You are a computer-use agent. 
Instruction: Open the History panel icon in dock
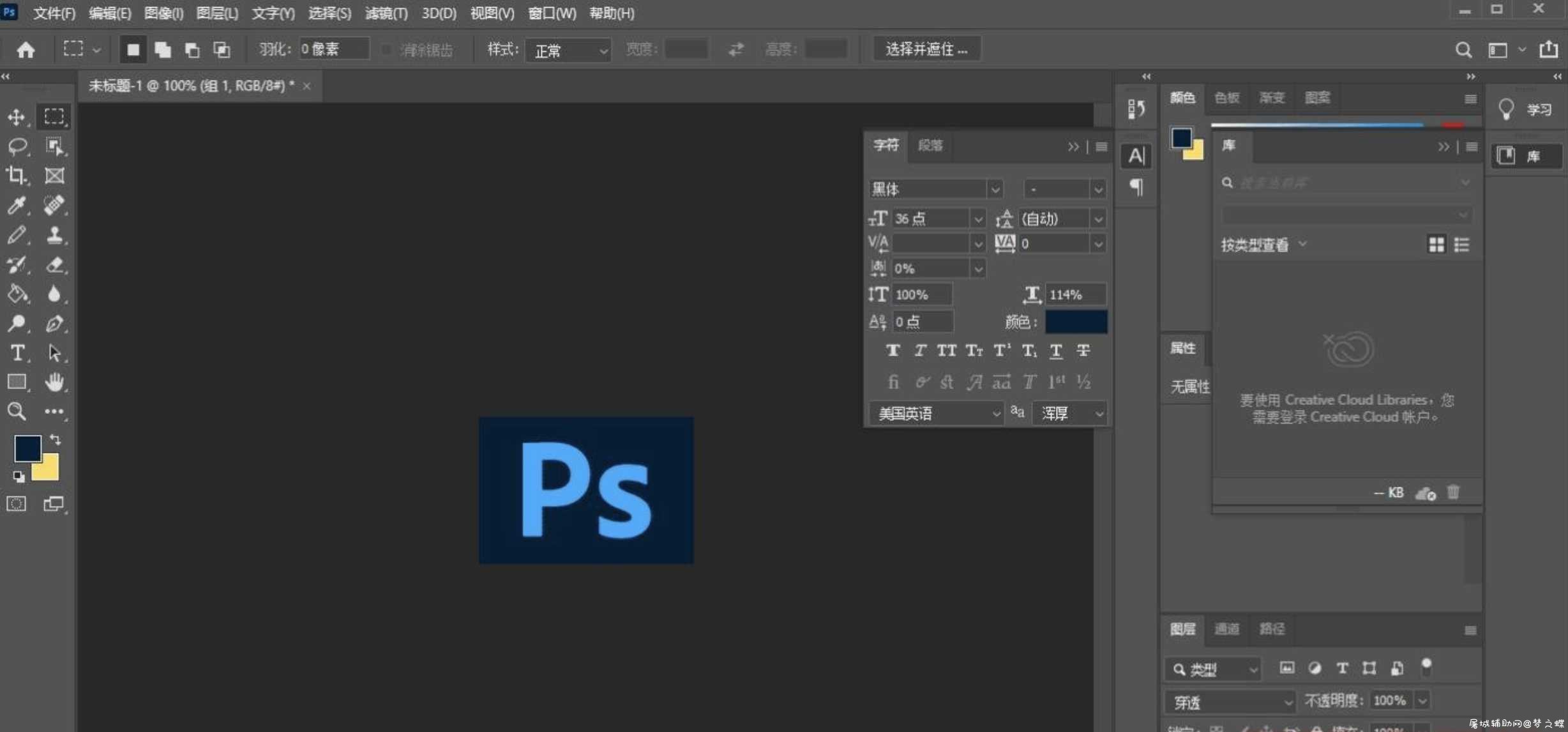pyautogui.click(x=1136, y=109)
